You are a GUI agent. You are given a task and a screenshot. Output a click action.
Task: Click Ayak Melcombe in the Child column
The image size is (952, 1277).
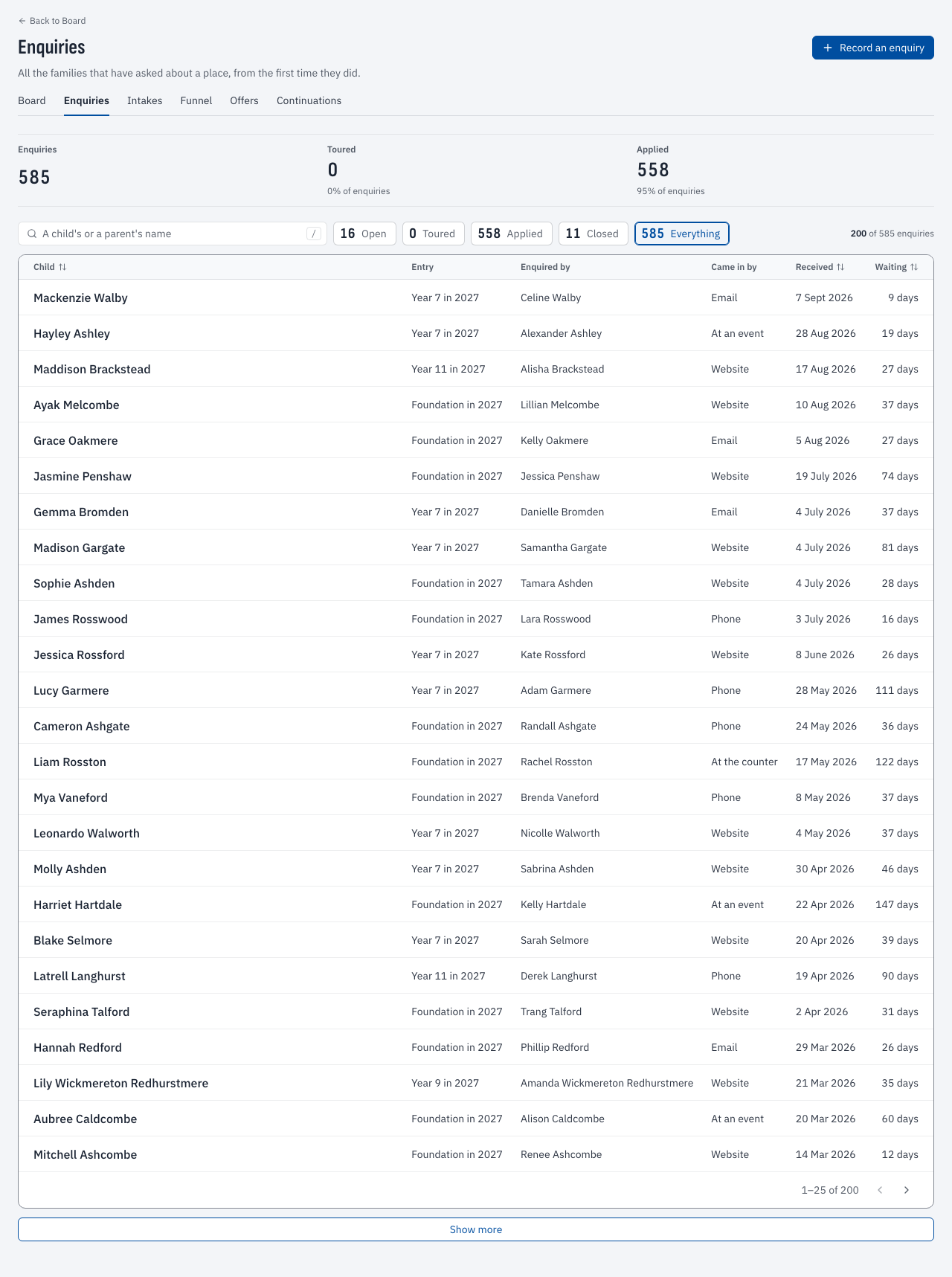click(x=77, y=405)
